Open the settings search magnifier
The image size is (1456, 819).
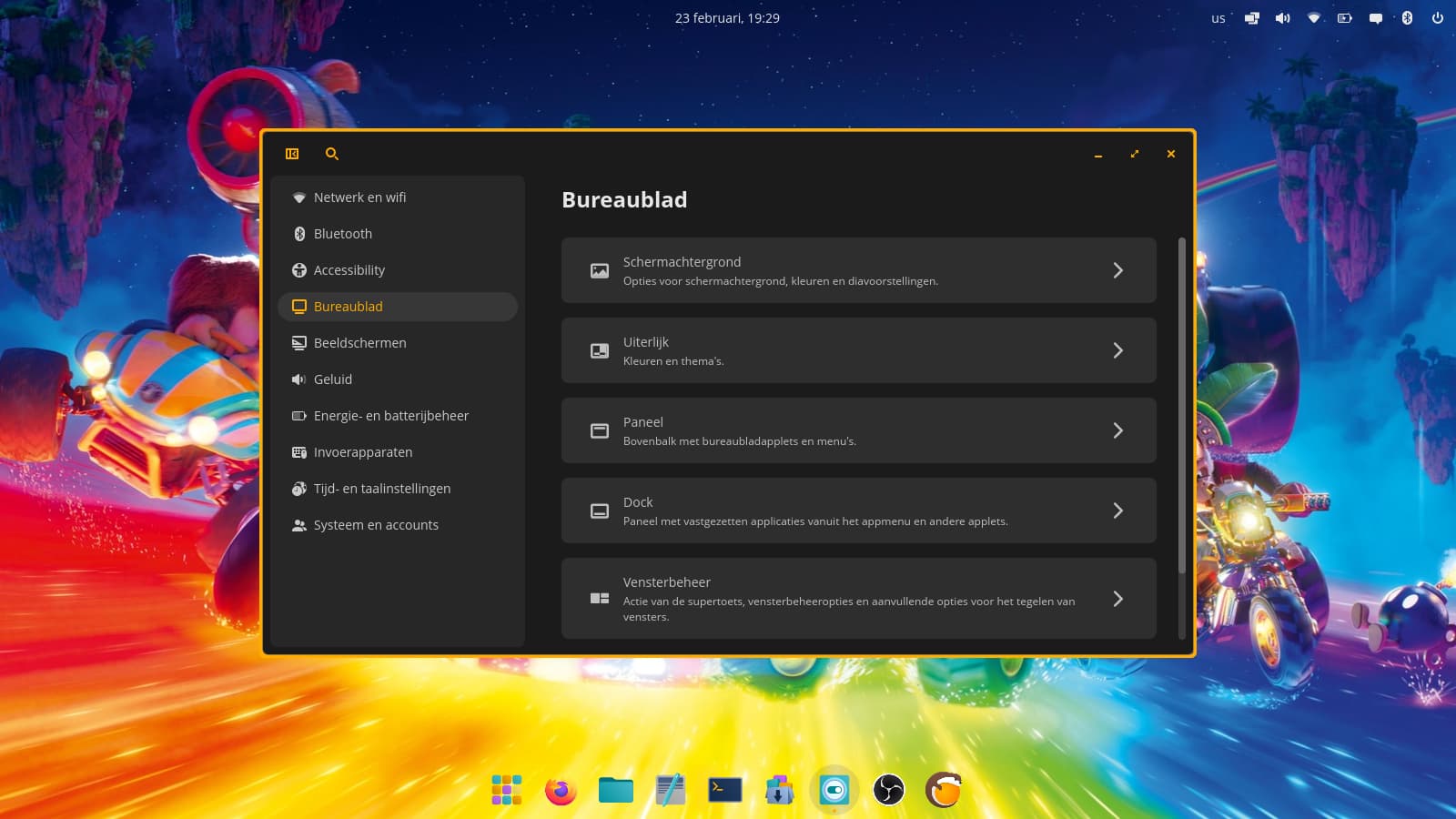[332, 154]
